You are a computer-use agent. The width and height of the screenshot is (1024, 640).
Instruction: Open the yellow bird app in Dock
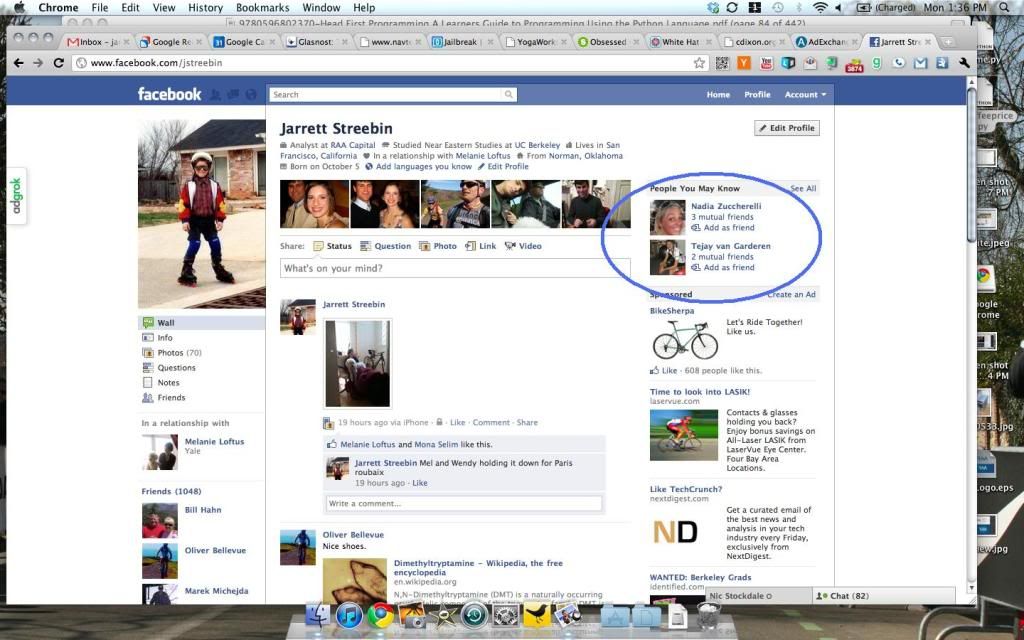(x=536, y=616)
